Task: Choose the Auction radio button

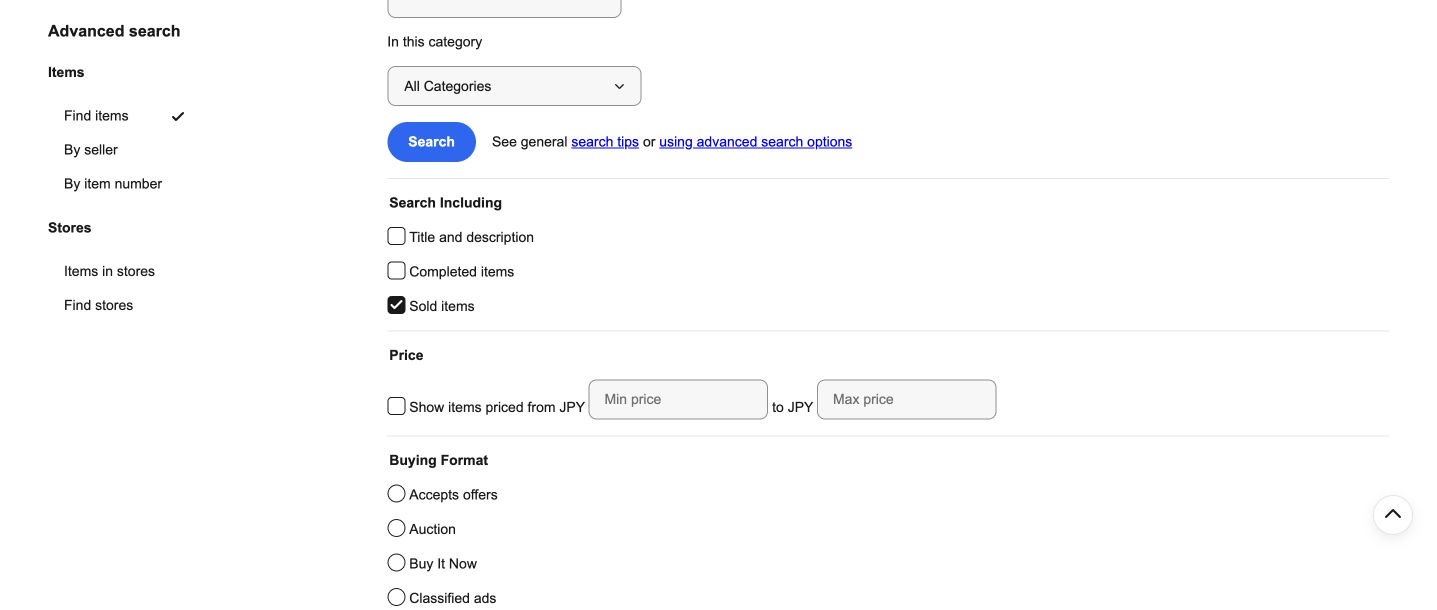Action: pos(396,528)
